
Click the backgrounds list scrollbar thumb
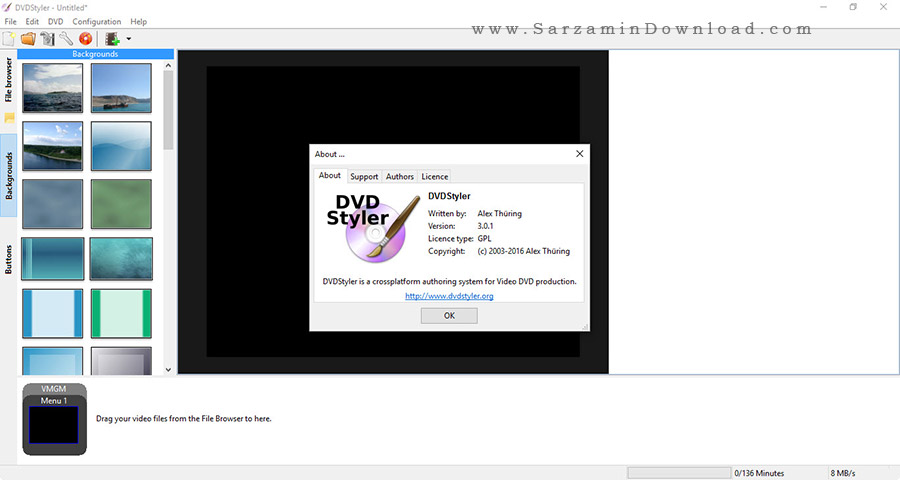(x=168, y=109)
